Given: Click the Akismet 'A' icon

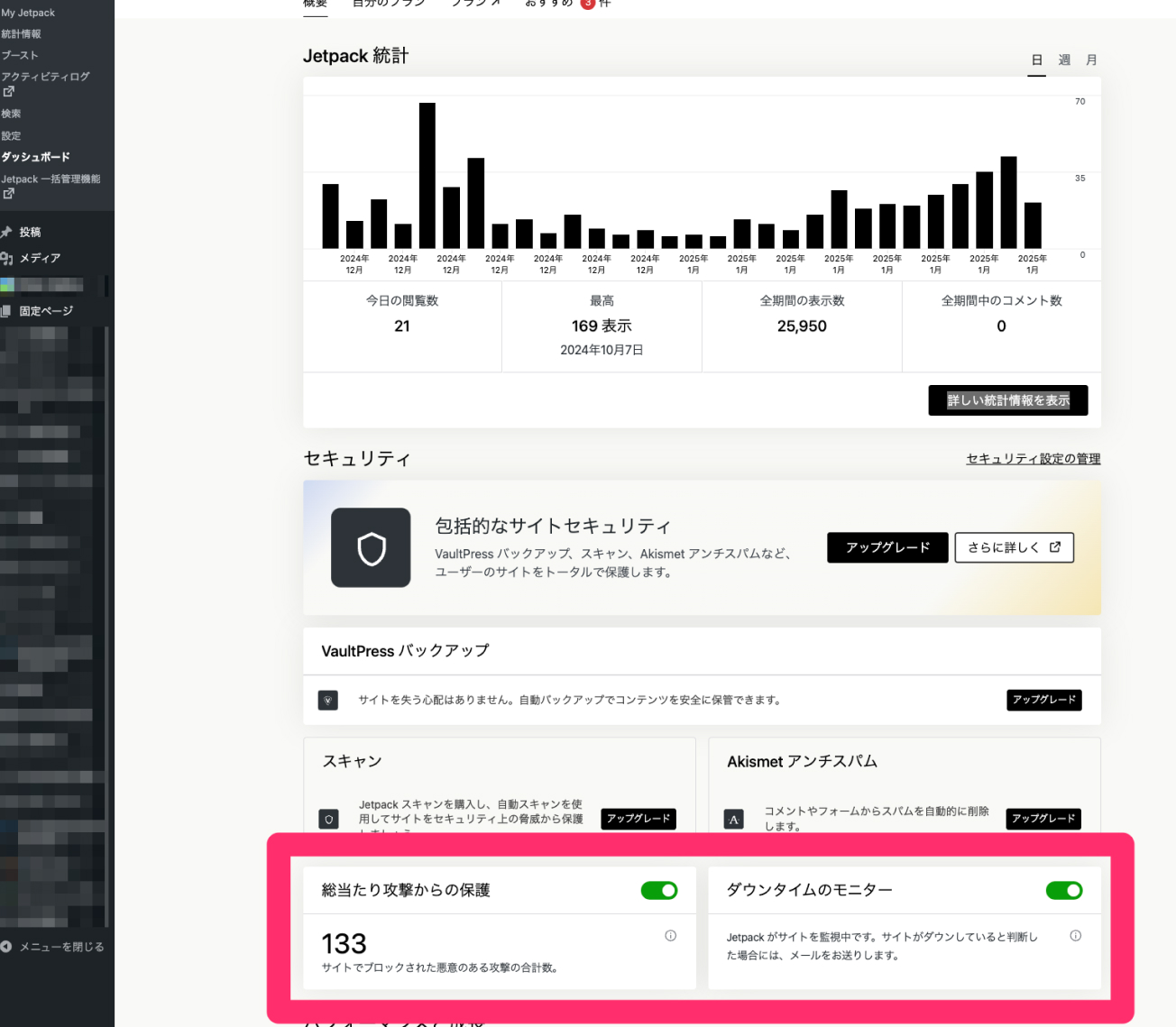Looking at the screenshot, I should pyautogui.click(x=734, y=820).
